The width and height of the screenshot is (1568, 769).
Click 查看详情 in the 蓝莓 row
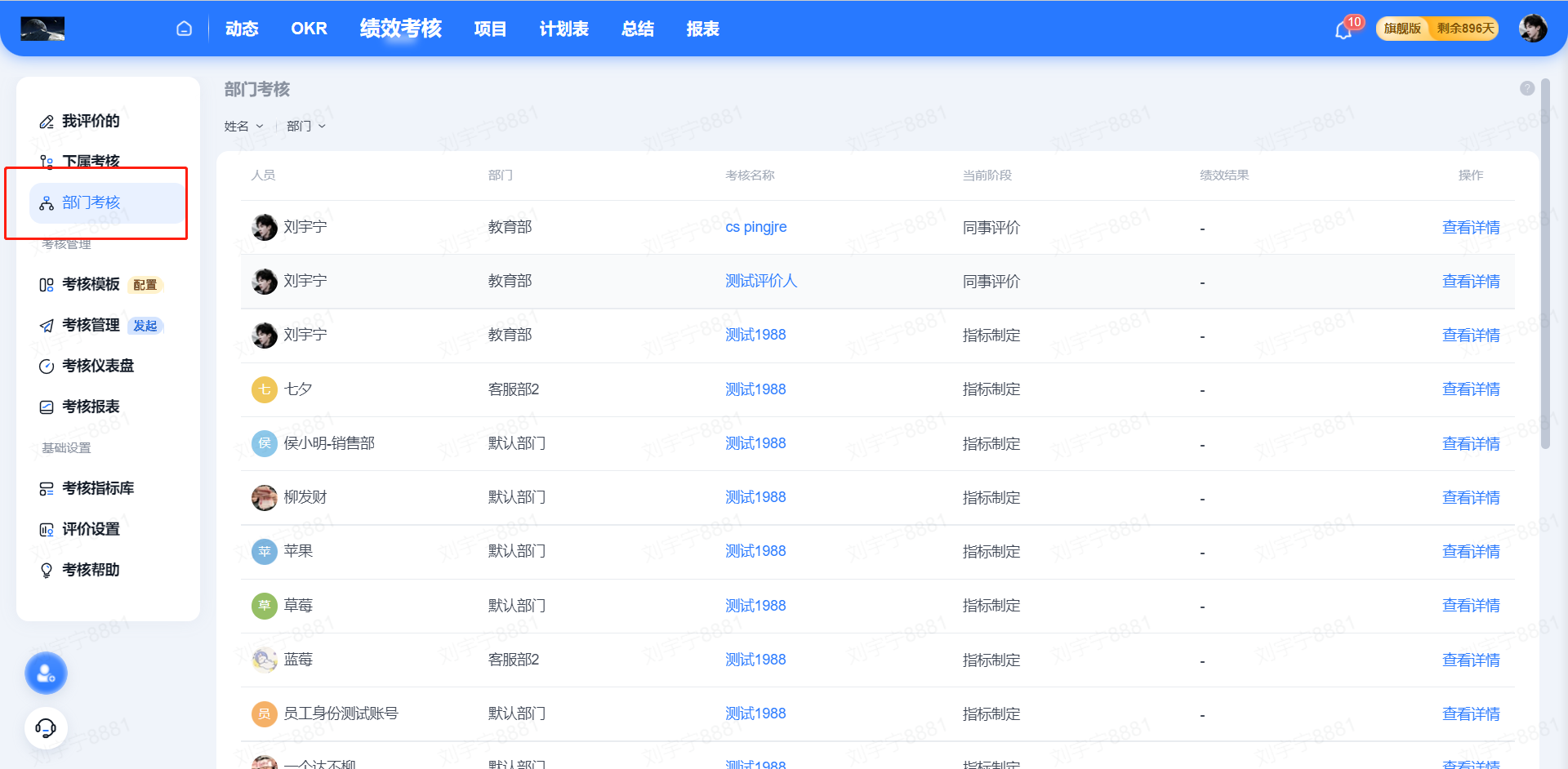(1471, 660)
